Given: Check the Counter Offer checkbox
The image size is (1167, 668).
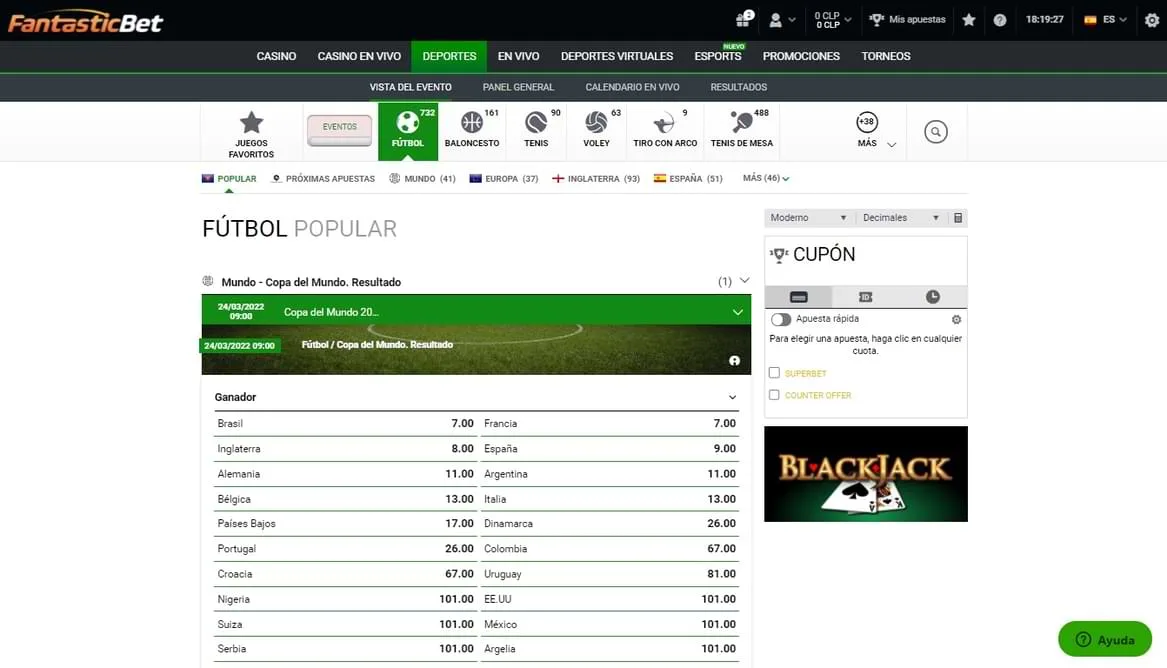Looking at the screenshot, I should pos(774,395).
